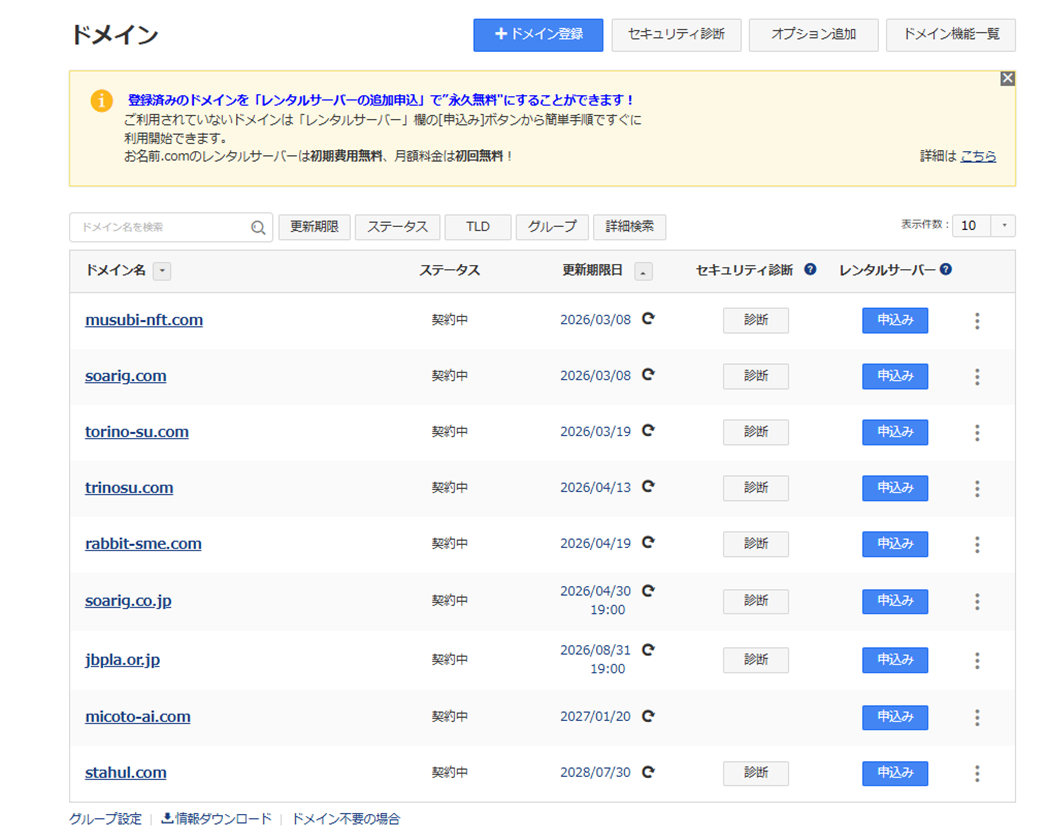The width and height of the screenshot is (1048, 840).
Task: Click the help icon beside セキュリティ診断 header
Action: pyautogui.click(x=810, y=269)
